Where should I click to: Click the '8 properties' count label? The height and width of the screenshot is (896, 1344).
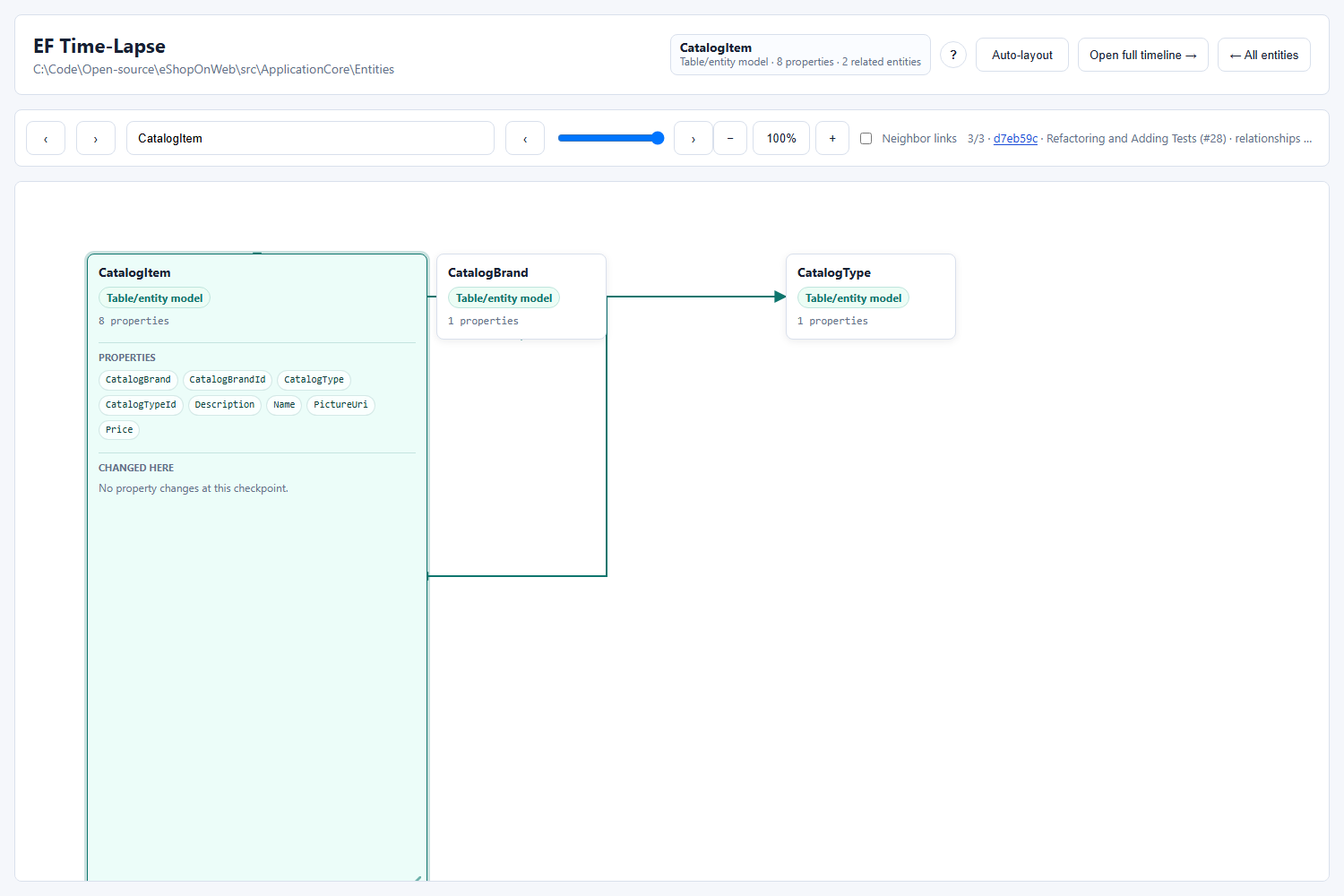pyautogui.click(x=134, y=321)
